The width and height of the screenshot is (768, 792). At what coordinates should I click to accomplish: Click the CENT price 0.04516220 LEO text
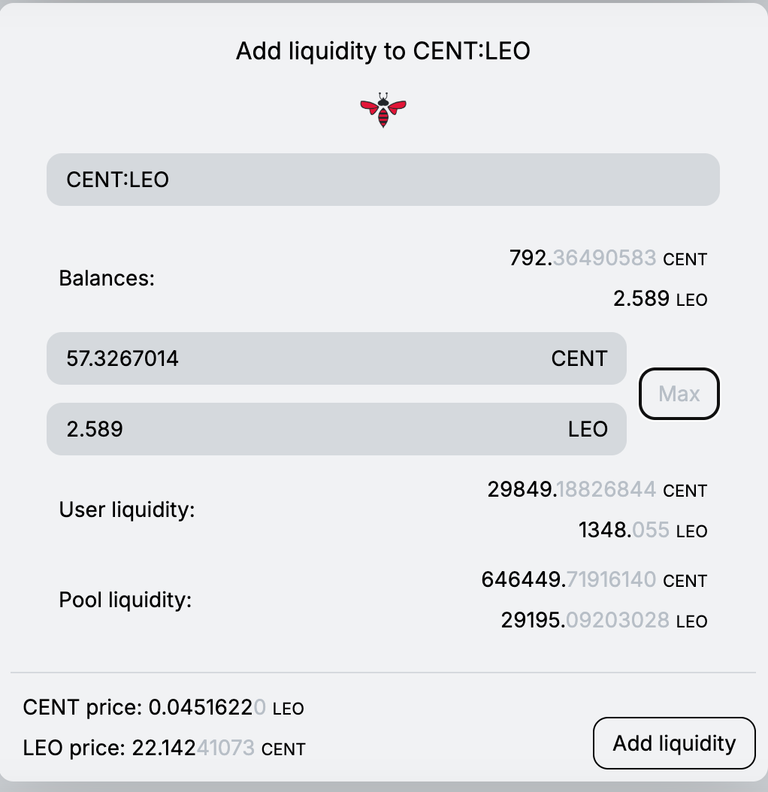tap(163, 707)
